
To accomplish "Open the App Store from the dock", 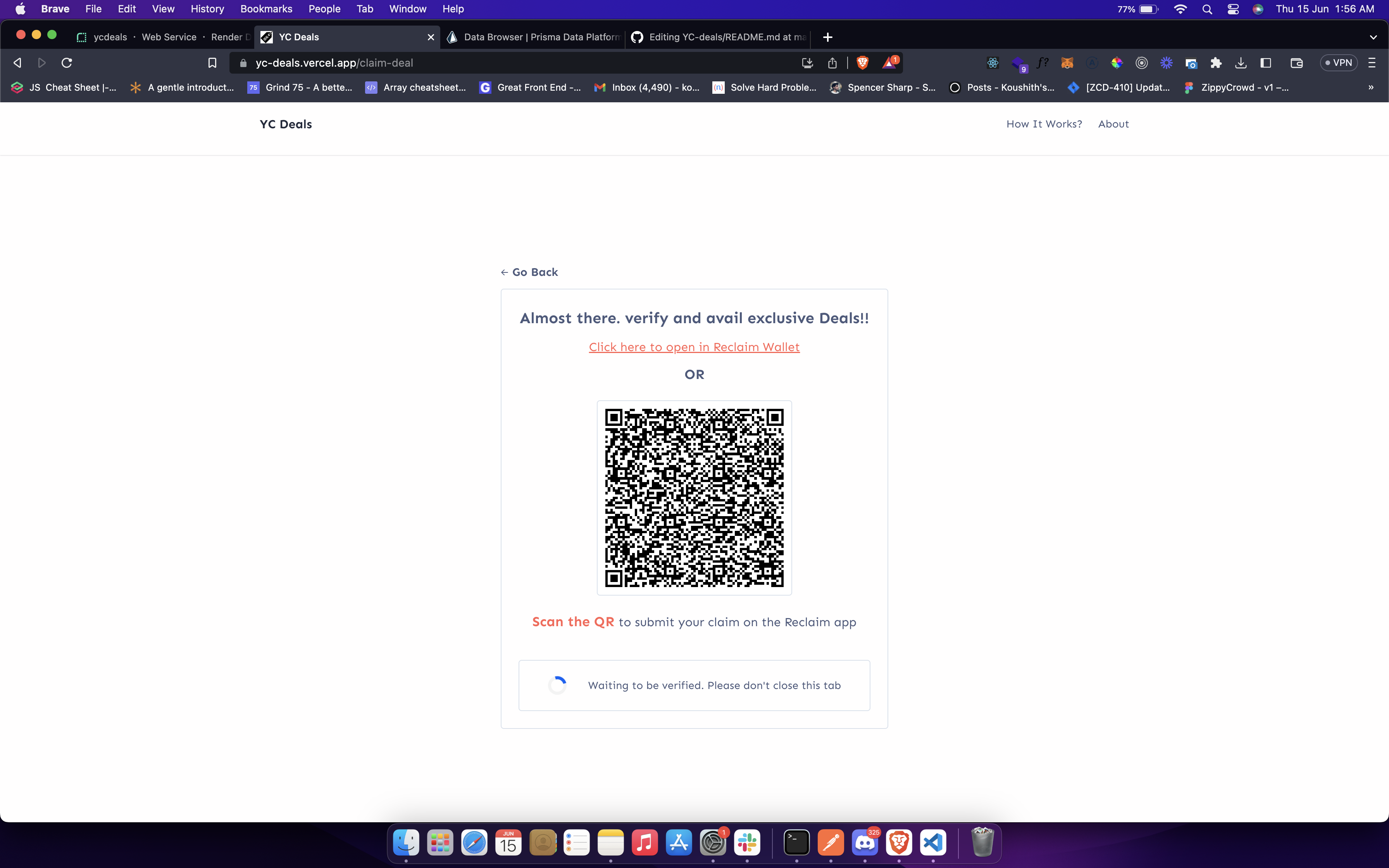I will pos(679,842).
